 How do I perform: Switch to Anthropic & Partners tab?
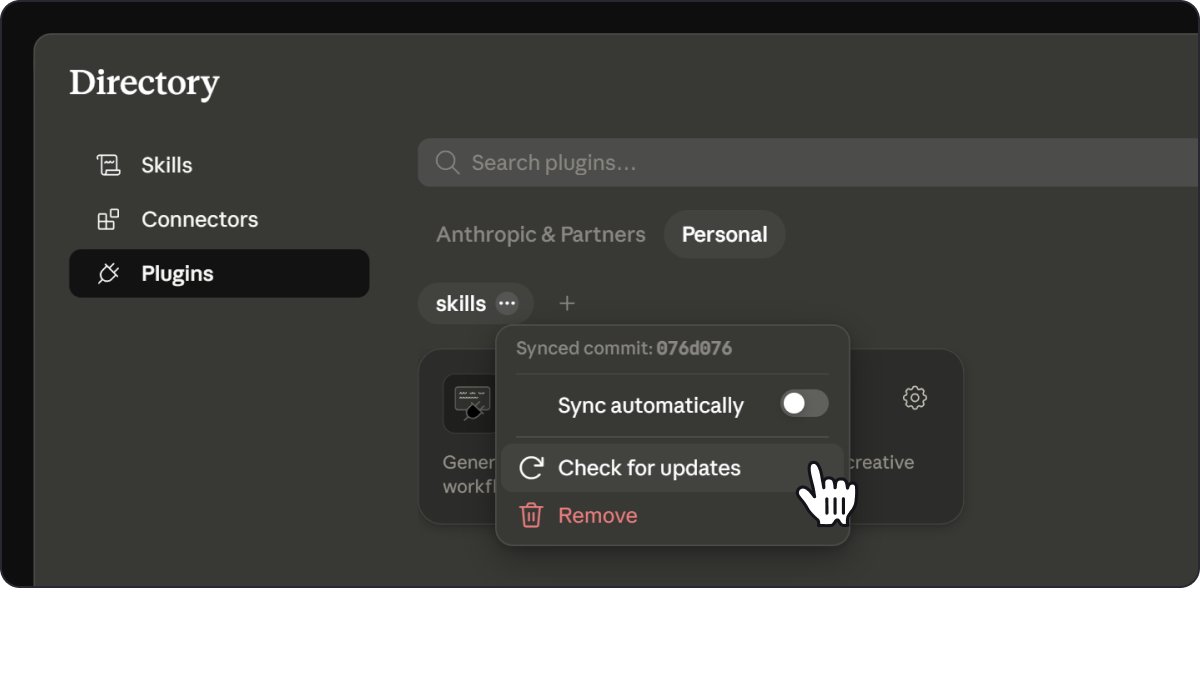(x=541, y=235)
